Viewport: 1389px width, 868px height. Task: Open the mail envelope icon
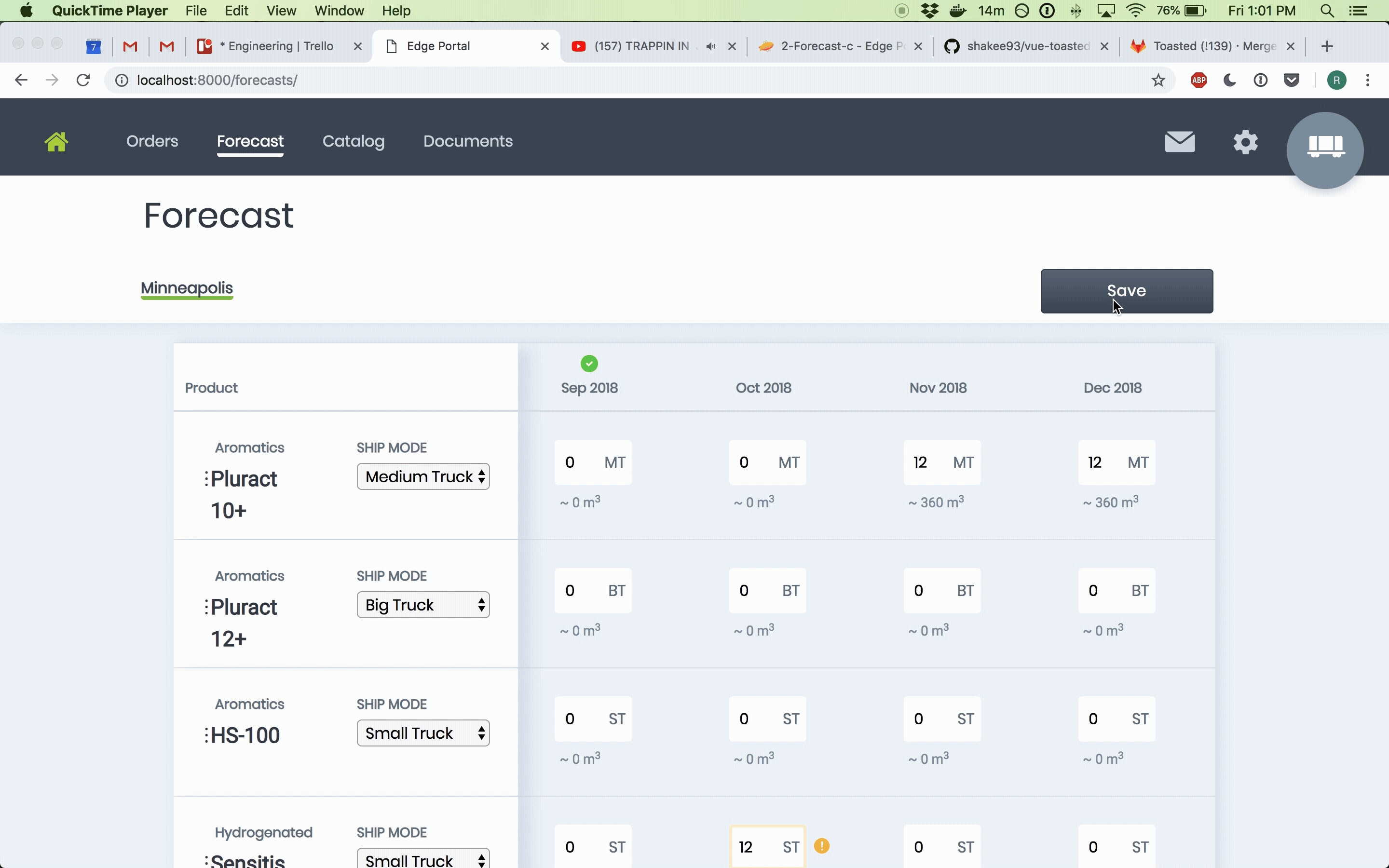click(1180, 142)
